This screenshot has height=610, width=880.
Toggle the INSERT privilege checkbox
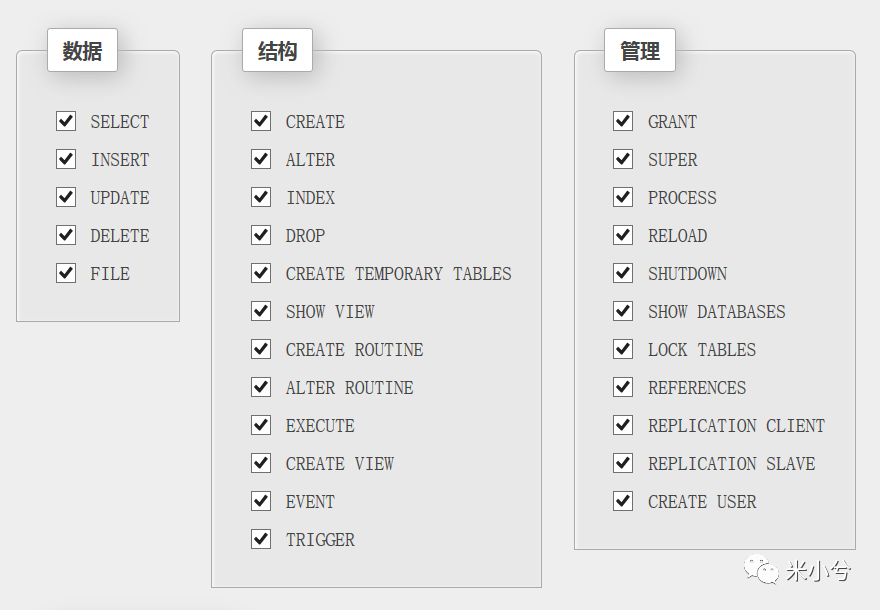(x=66, y=159)
